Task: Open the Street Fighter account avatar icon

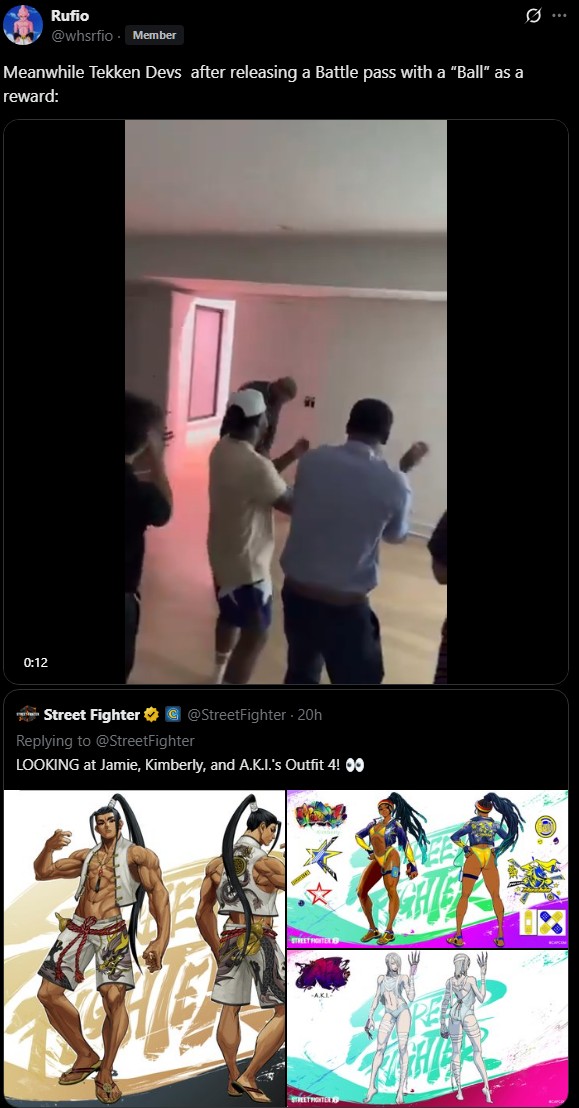Action: (28, 714)
